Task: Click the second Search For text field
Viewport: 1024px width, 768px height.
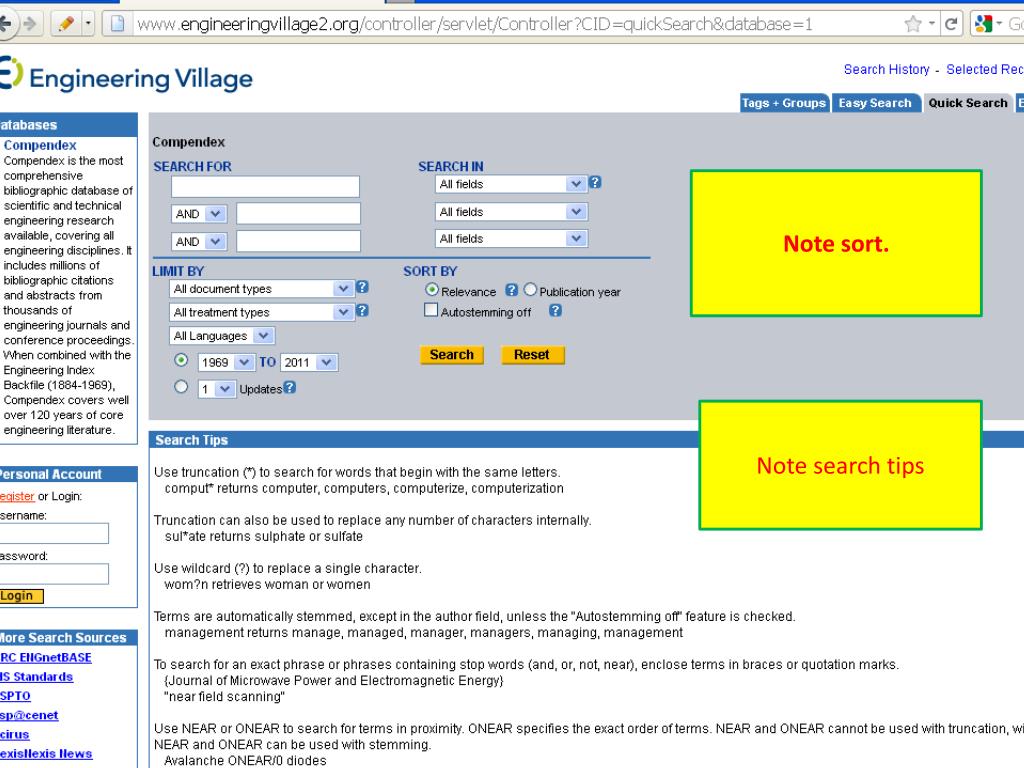Action: click(298, 214)
